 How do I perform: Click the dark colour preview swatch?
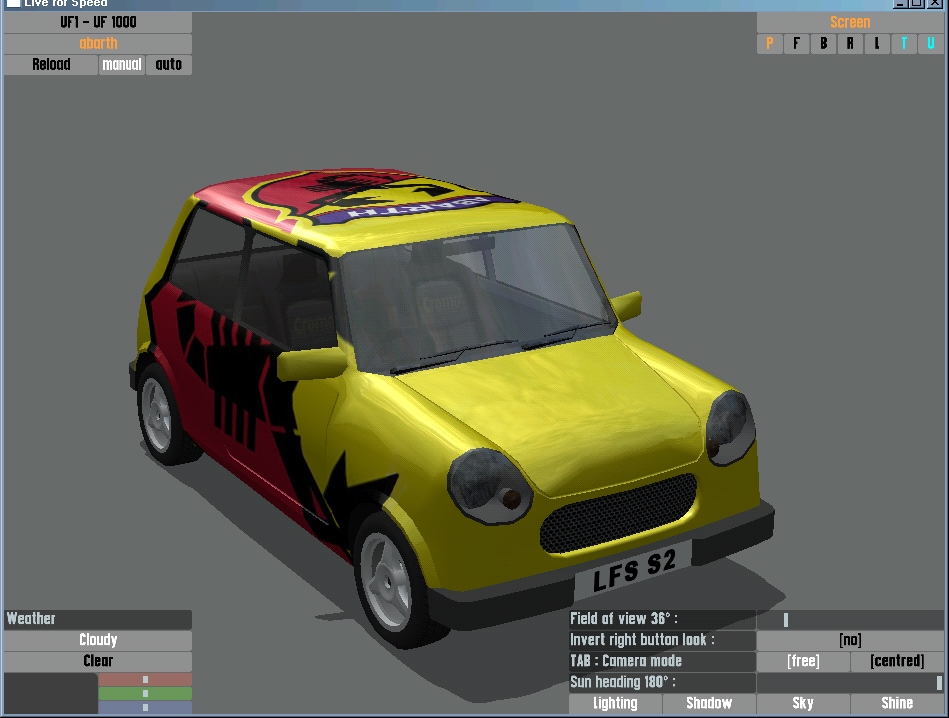pyautogui.click(x=51, y=693)
